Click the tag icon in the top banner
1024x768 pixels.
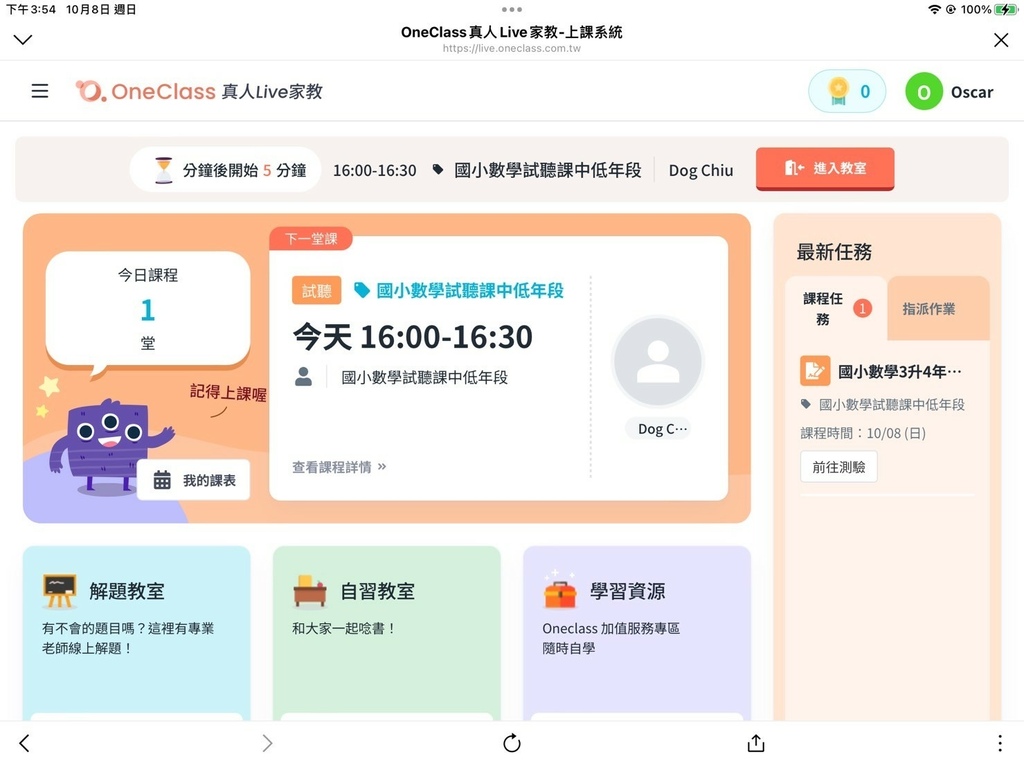(438, 170)
